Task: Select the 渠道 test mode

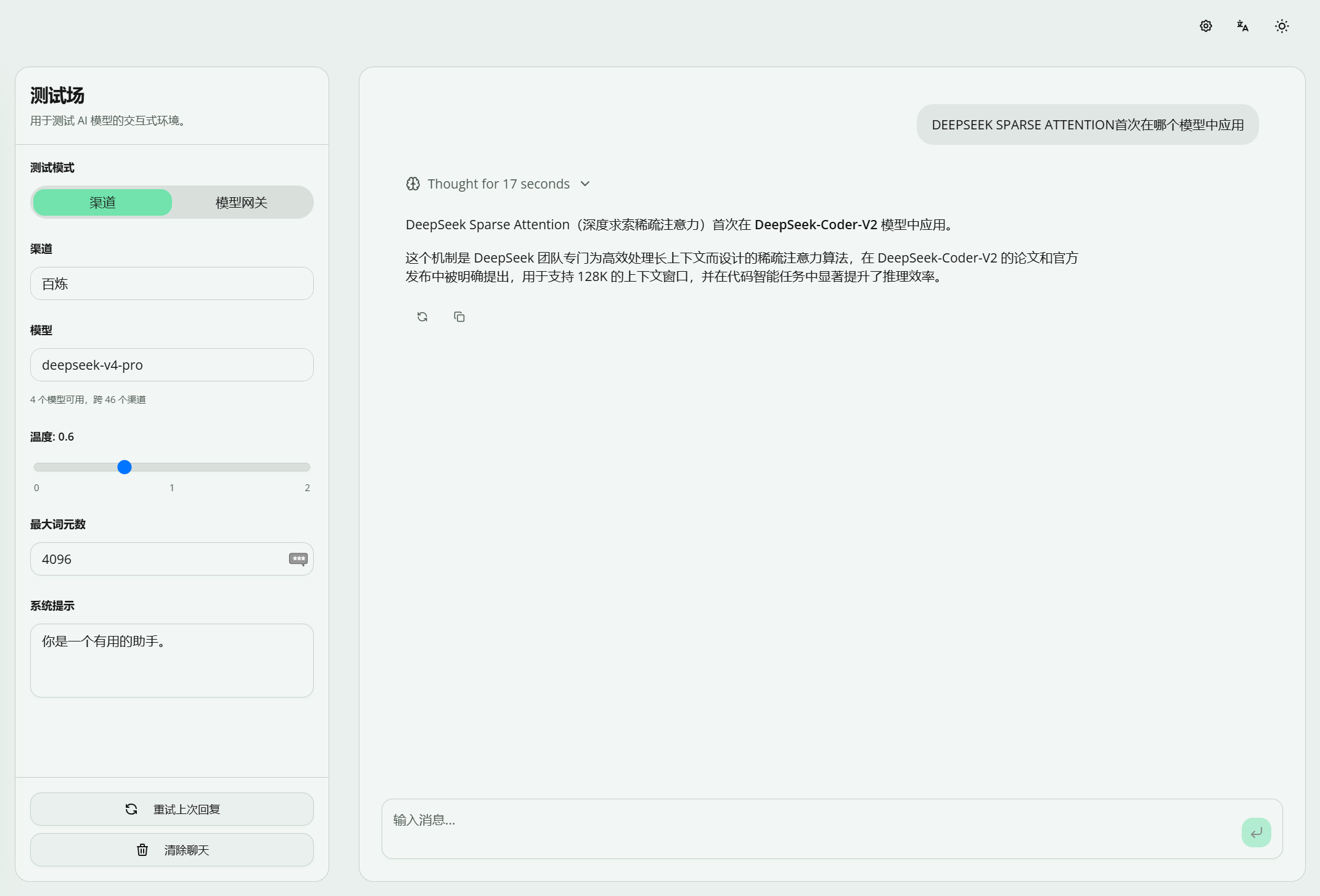Action: pyautogui.click(x=102, y=202)
